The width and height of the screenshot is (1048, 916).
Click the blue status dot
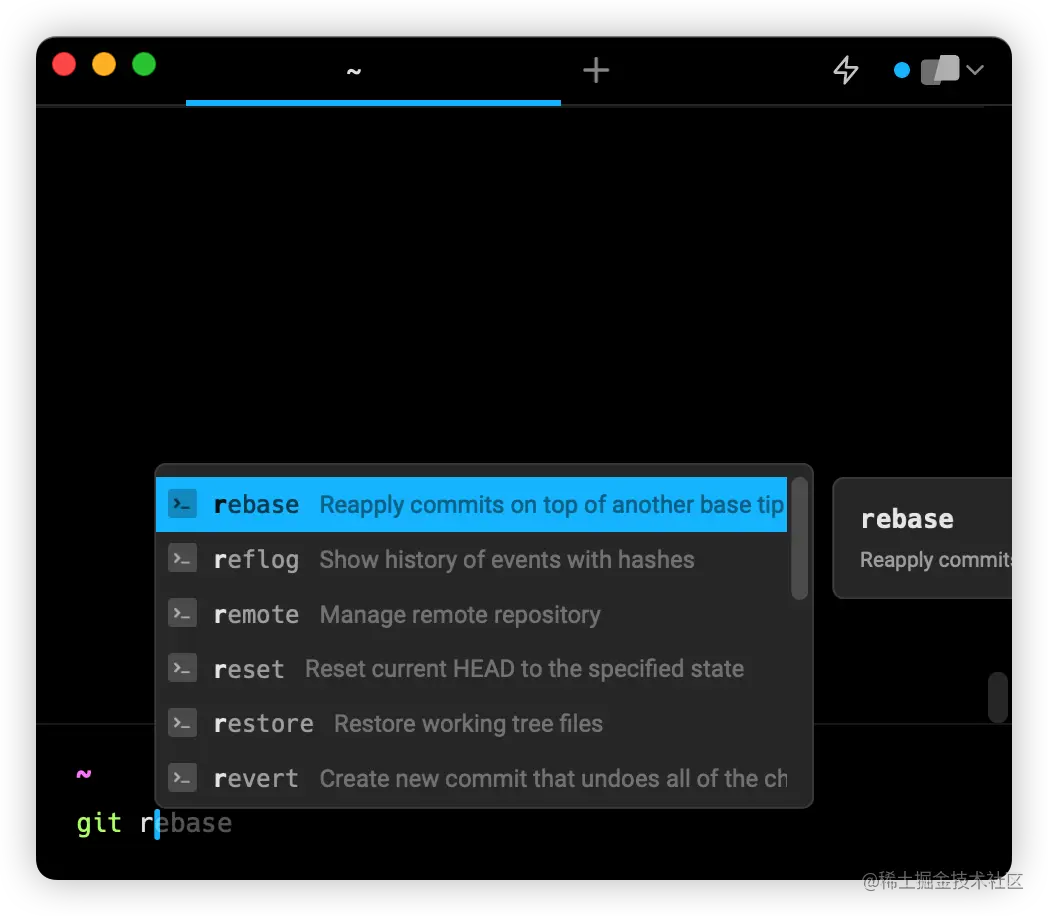pyautogui.click(x=902, y=70)
